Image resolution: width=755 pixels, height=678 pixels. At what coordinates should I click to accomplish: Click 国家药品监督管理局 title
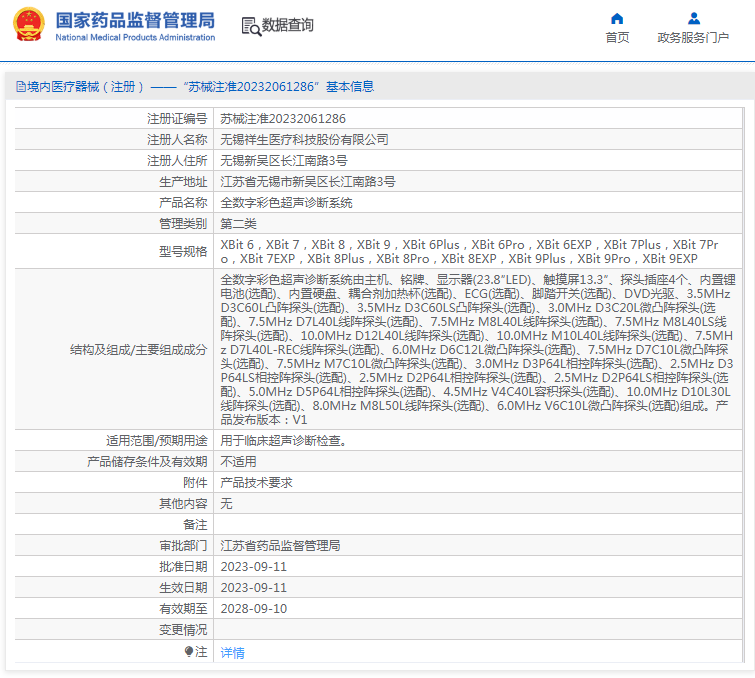point(135,20)
